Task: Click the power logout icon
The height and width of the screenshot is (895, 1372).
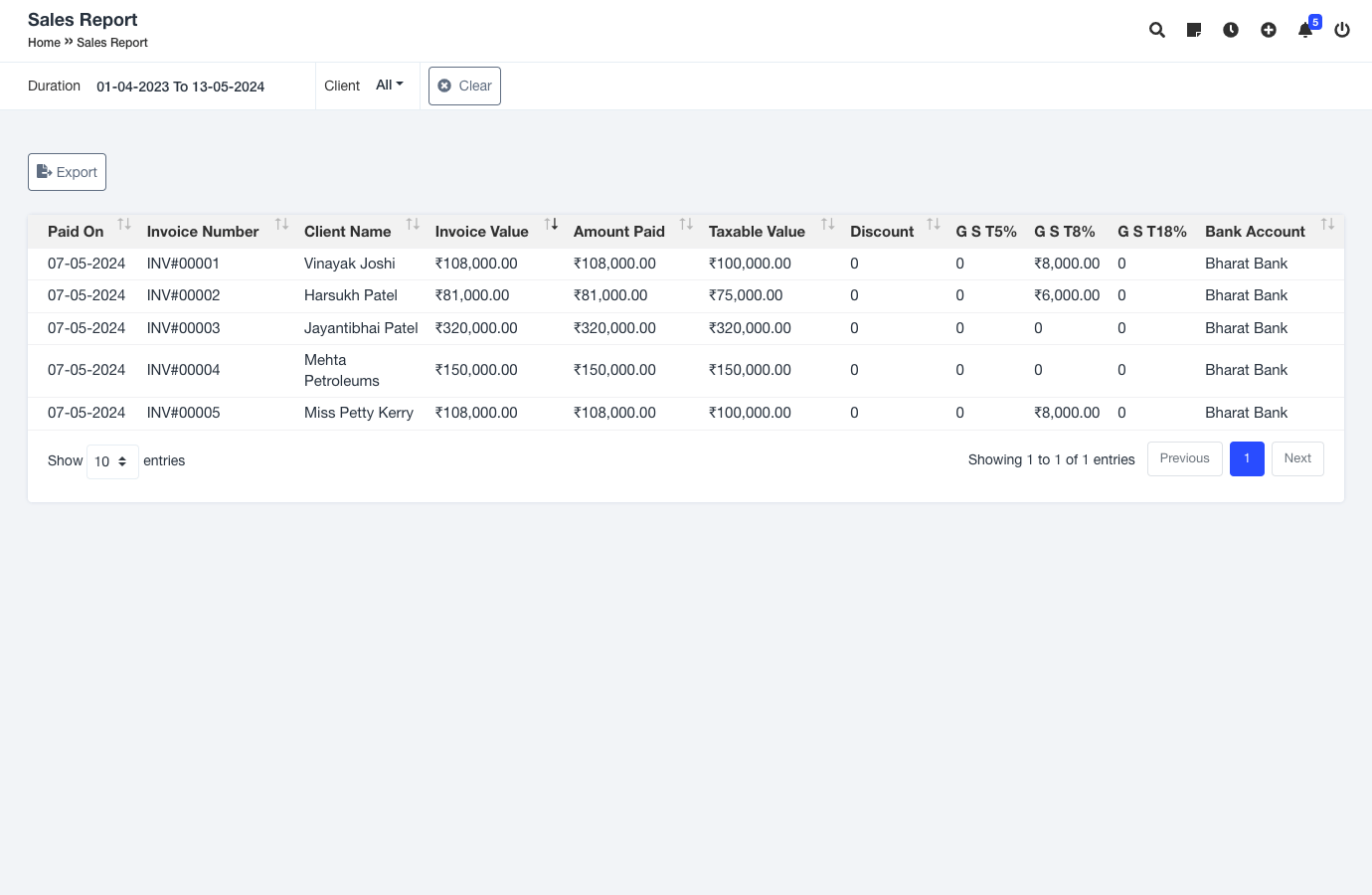Action: point(1342,30)
